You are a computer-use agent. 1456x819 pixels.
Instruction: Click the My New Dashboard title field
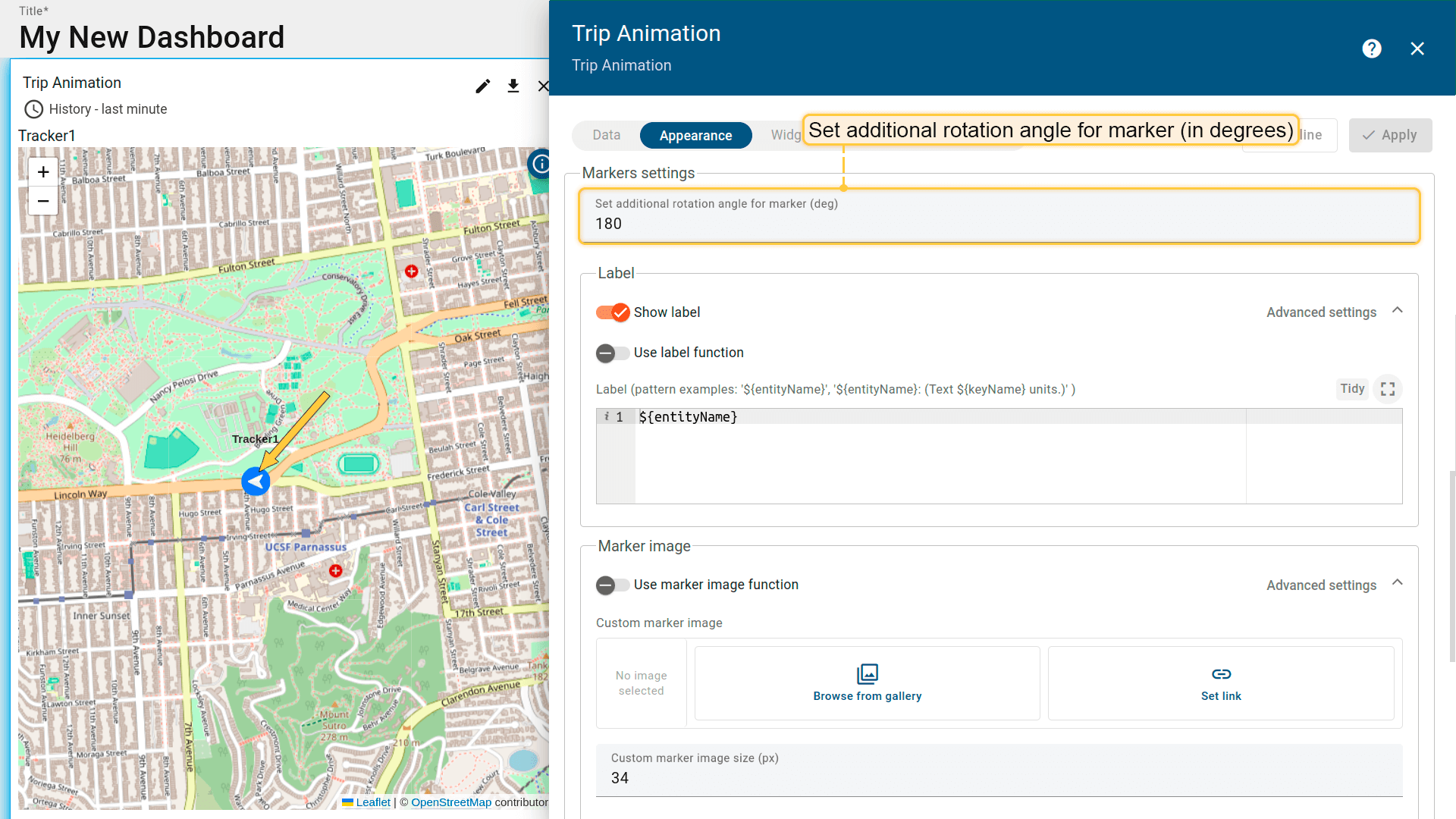click(152, 37)
